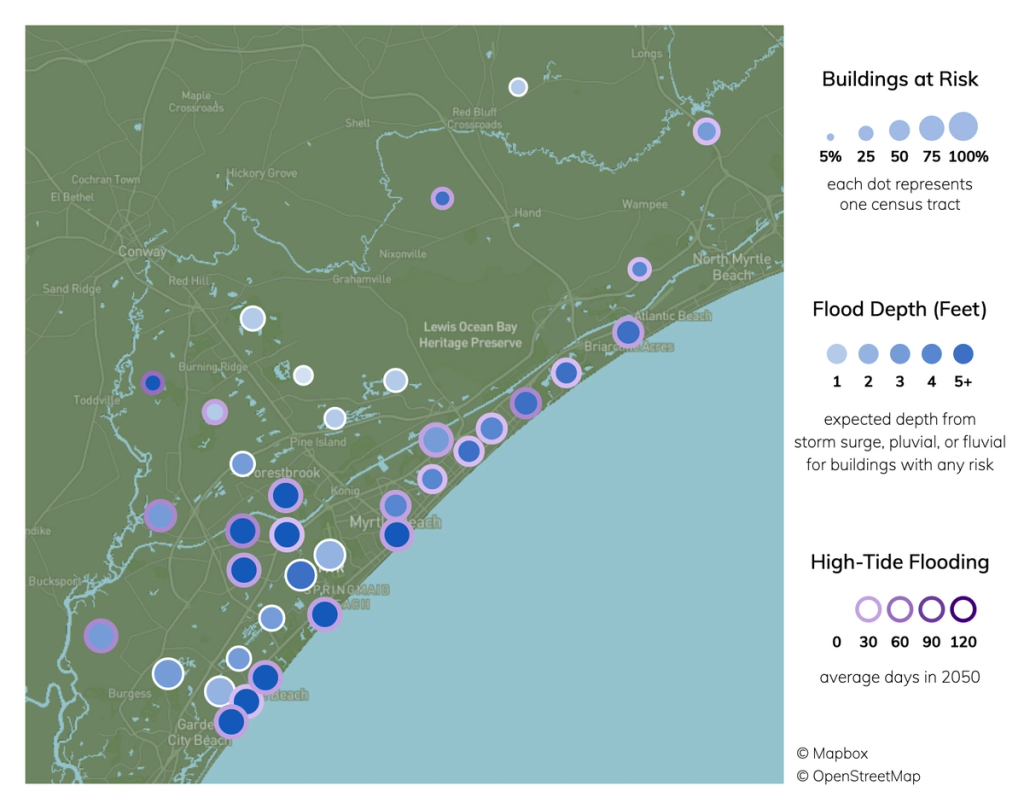
Task: Select the dot at Briarcliffe Acres
Action: coord(629,330)
